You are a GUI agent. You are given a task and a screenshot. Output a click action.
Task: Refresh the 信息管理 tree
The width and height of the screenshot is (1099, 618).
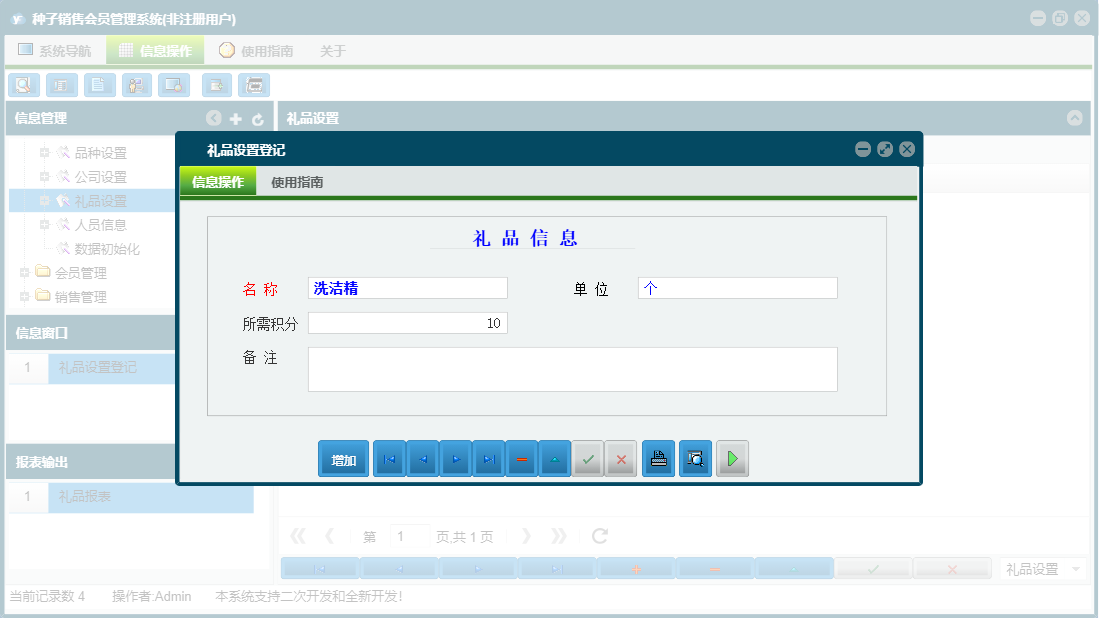tap(258, 119)
